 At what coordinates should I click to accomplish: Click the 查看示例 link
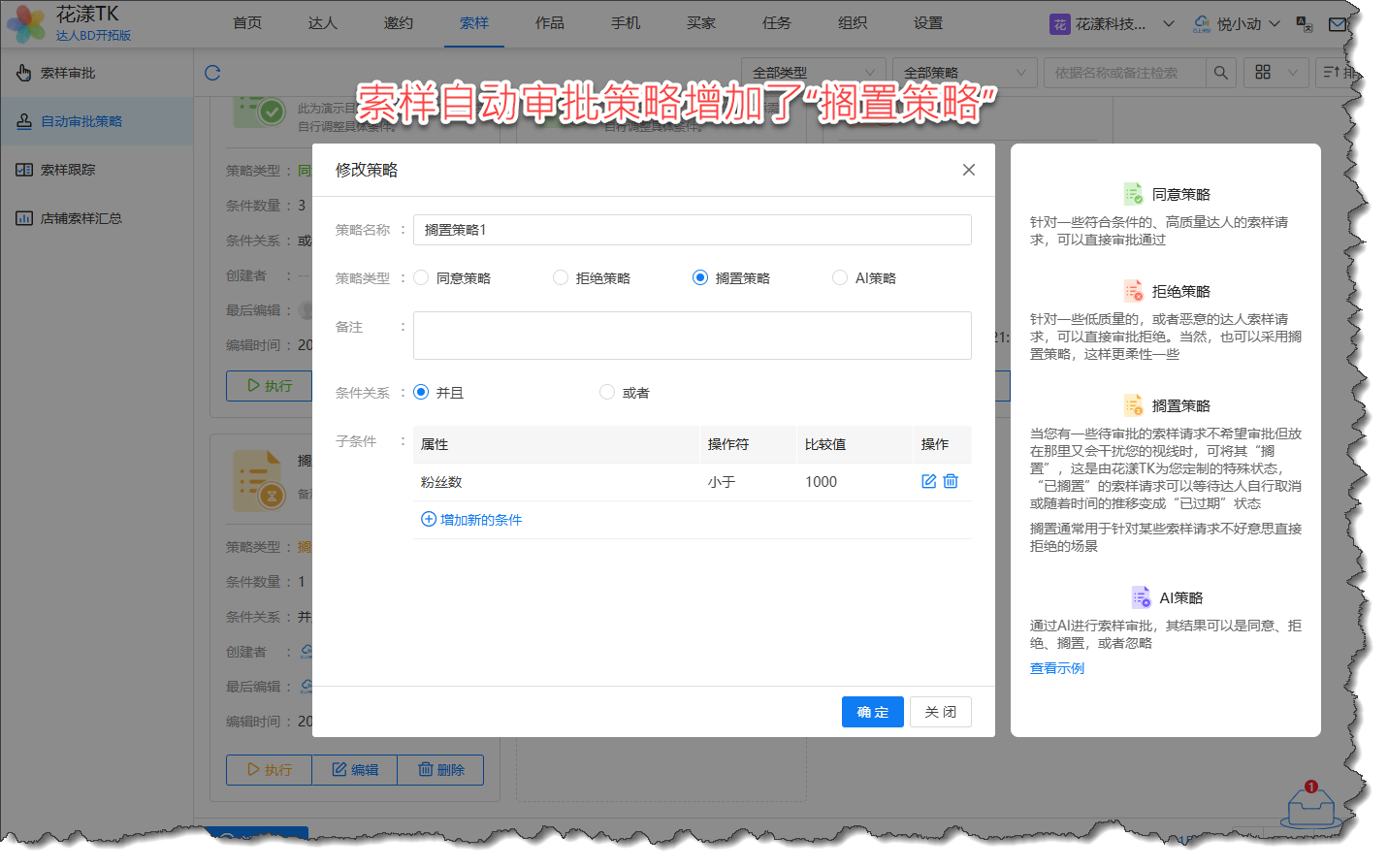tap(1057, 668)
